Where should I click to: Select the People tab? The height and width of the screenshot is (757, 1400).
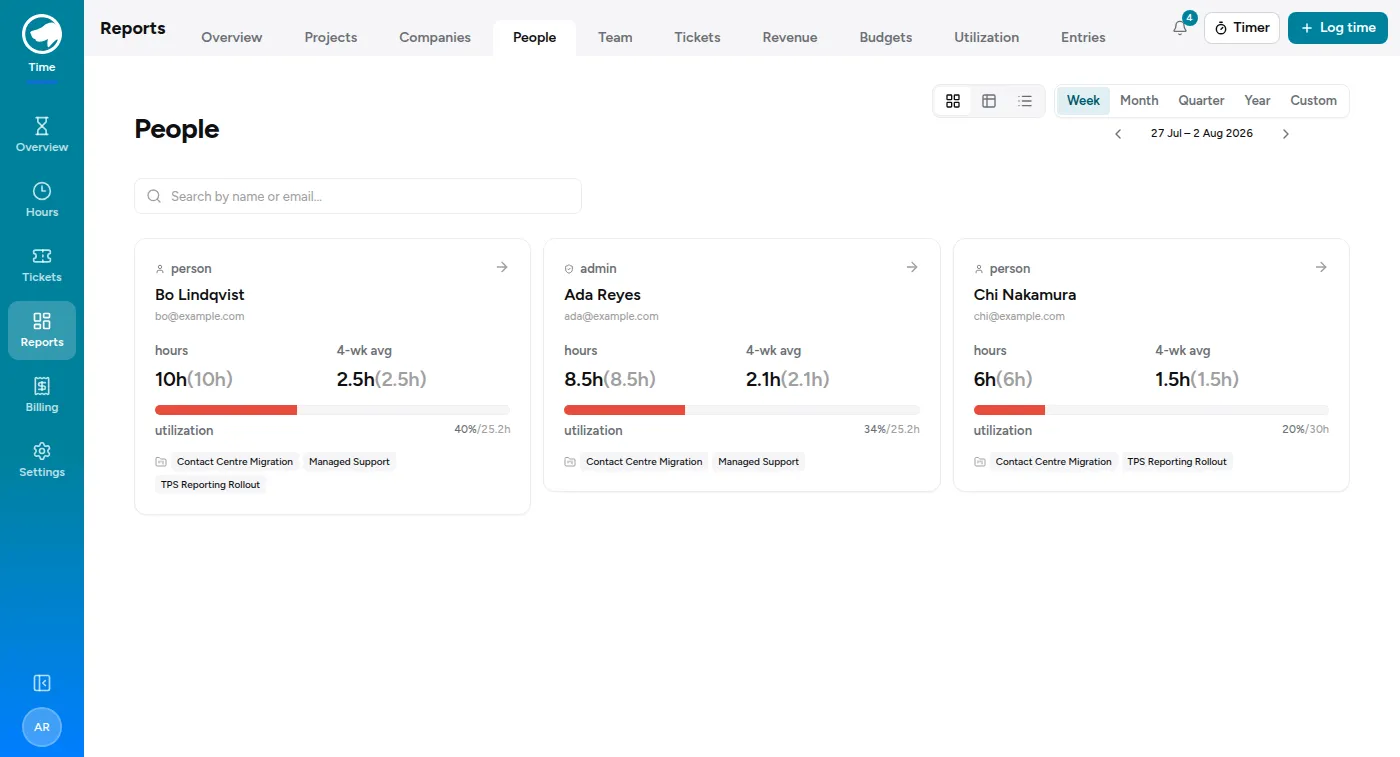[534, 38]
